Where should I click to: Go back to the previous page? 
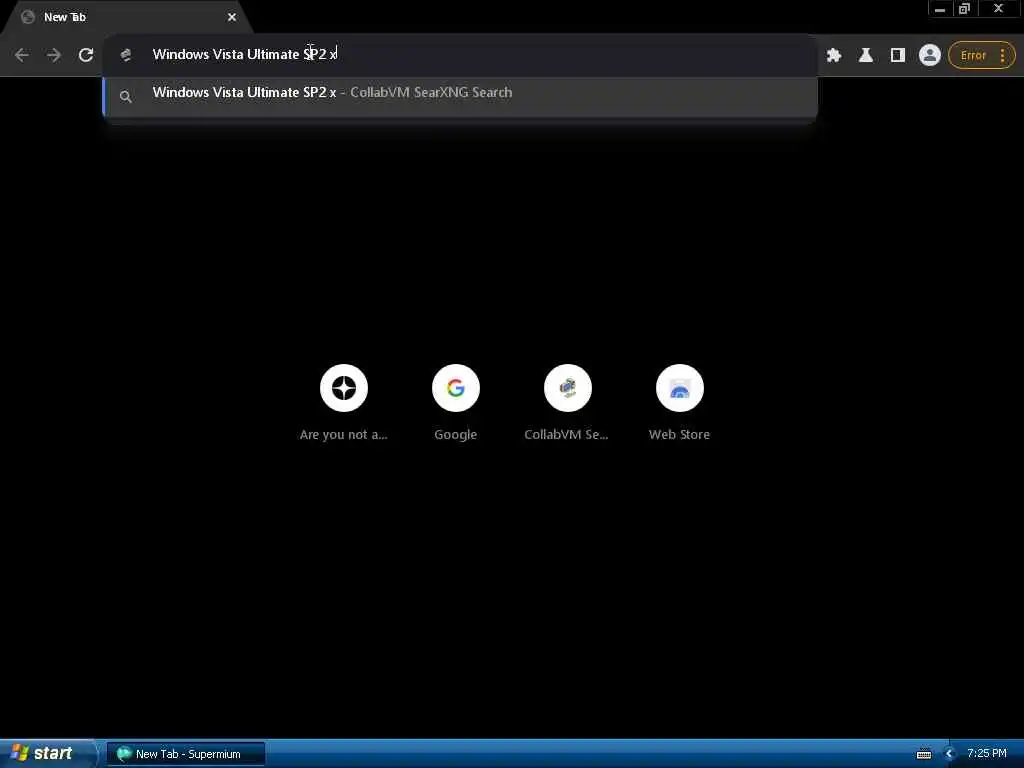(22, 56)
